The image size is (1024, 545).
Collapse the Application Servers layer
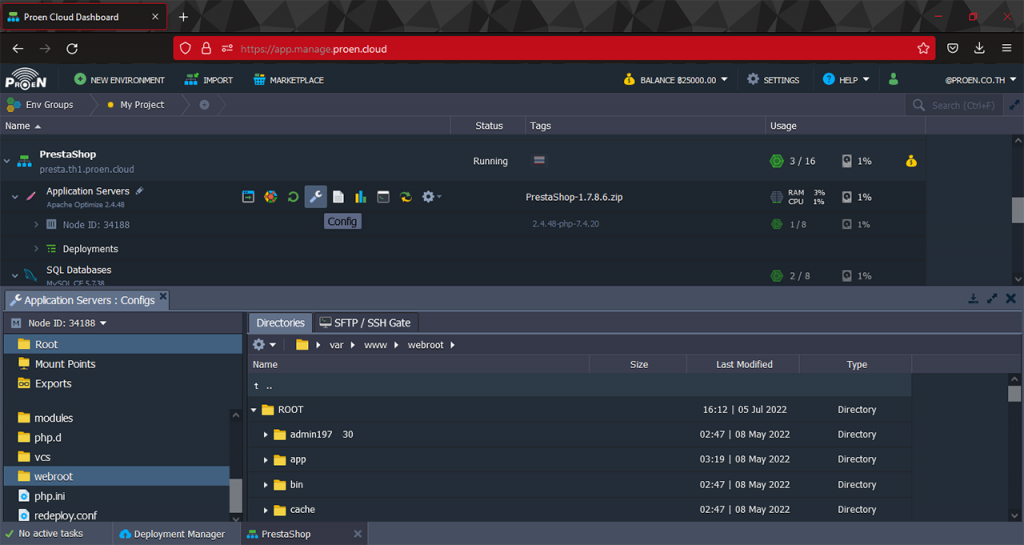[x=14, y=196]
